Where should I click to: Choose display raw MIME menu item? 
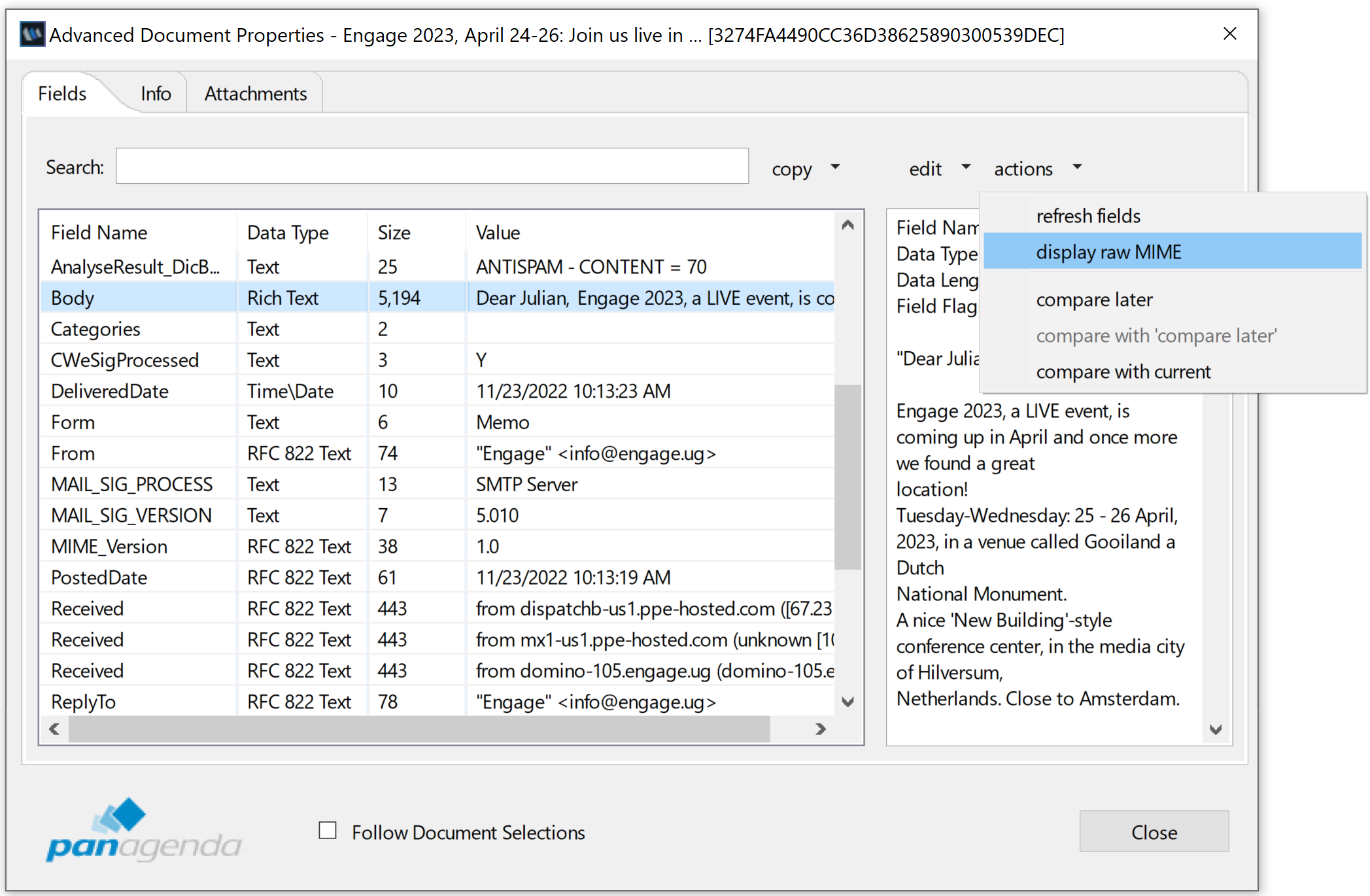click(x=1108, y=252)
